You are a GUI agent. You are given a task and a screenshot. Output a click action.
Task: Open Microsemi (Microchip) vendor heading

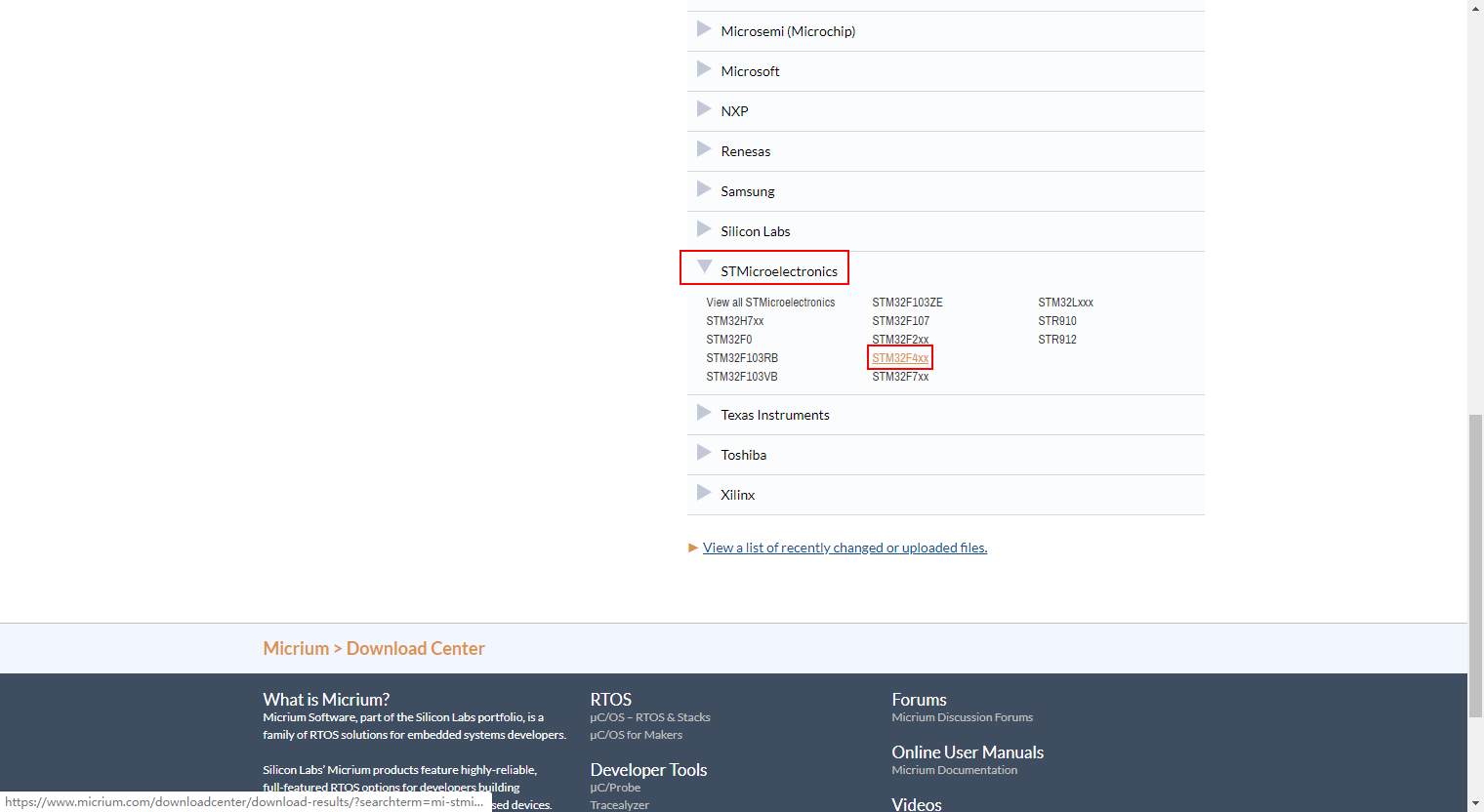pyautogui.click(x=788, y=31)
